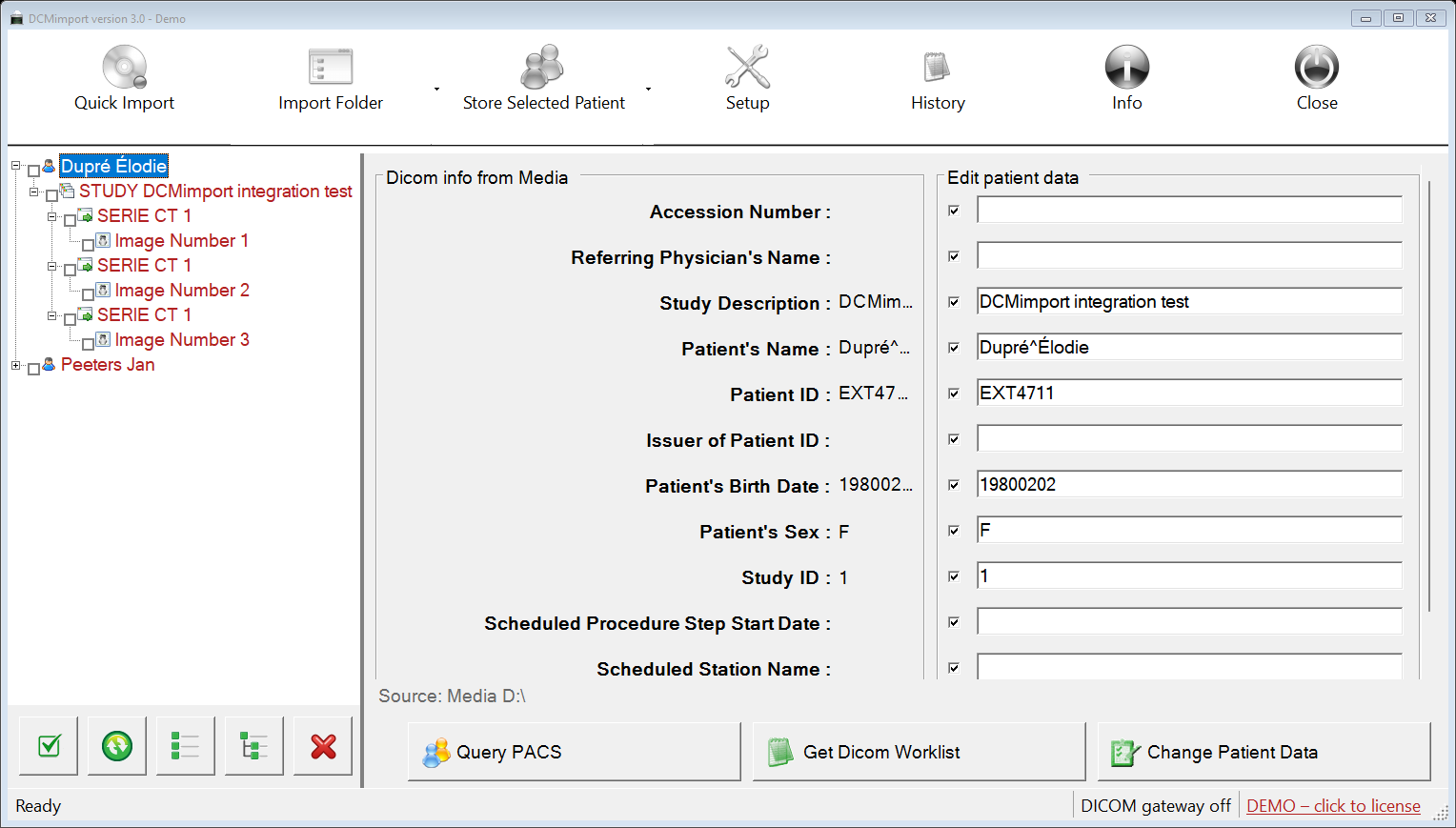
Task: Click the Patient's Sex field containing F
Action: (1189, 530)
